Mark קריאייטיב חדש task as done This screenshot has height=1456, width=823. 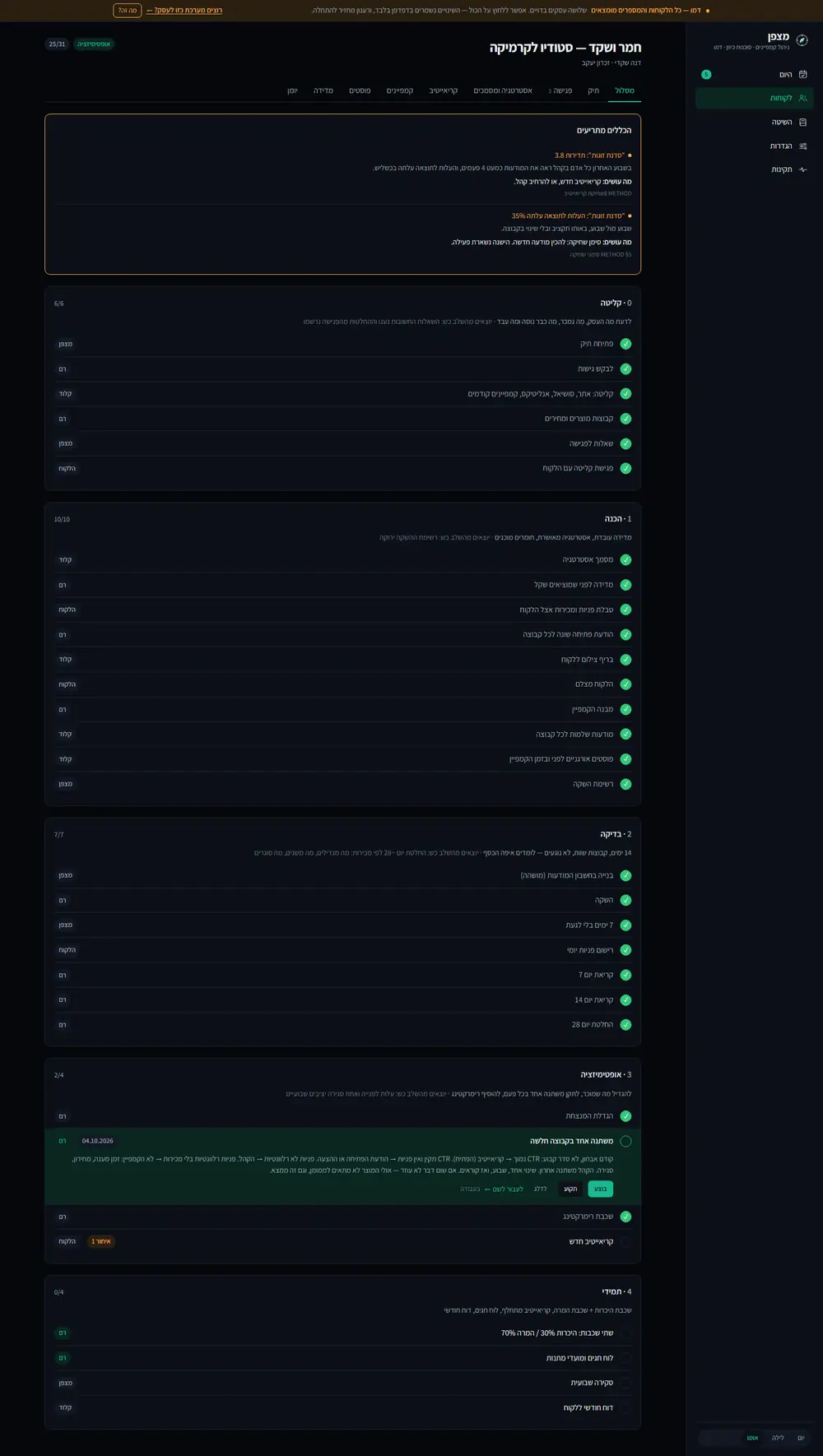625,1241
